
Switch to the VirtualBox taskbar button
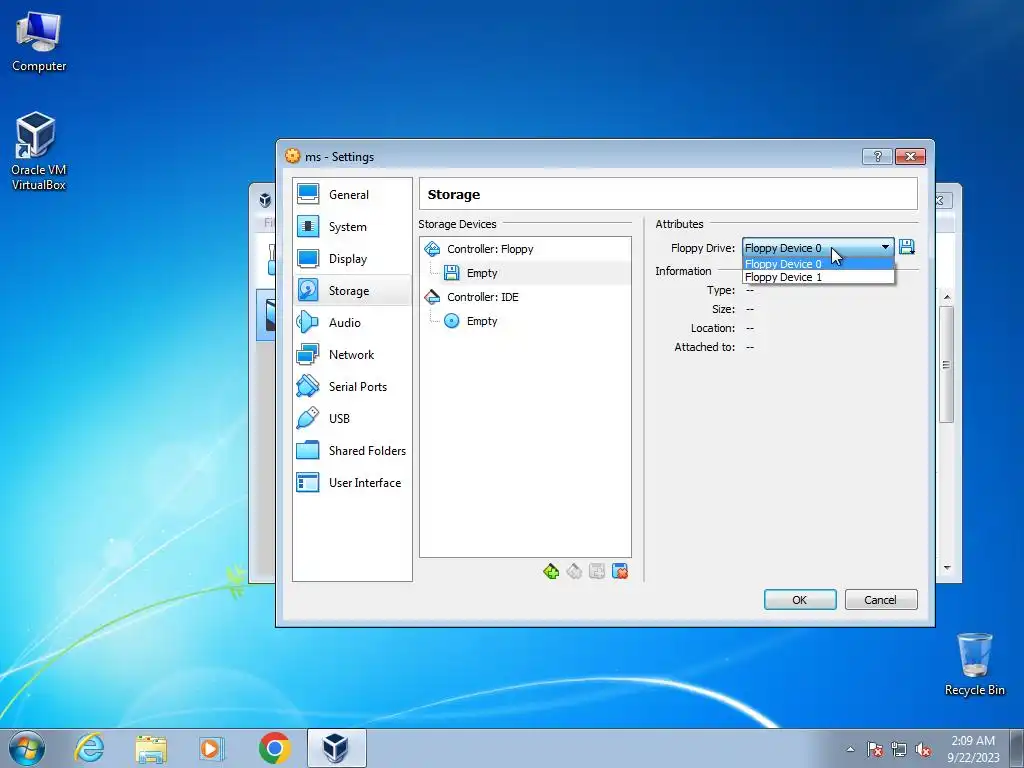click(336, 748)
